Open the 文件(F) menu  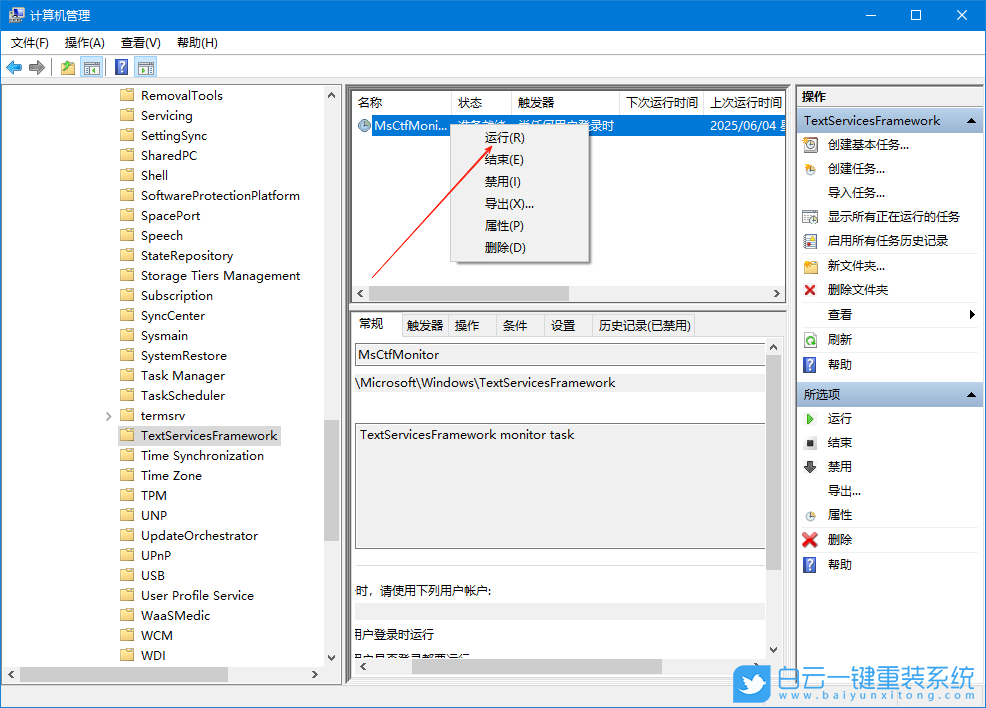coord(28,43)
